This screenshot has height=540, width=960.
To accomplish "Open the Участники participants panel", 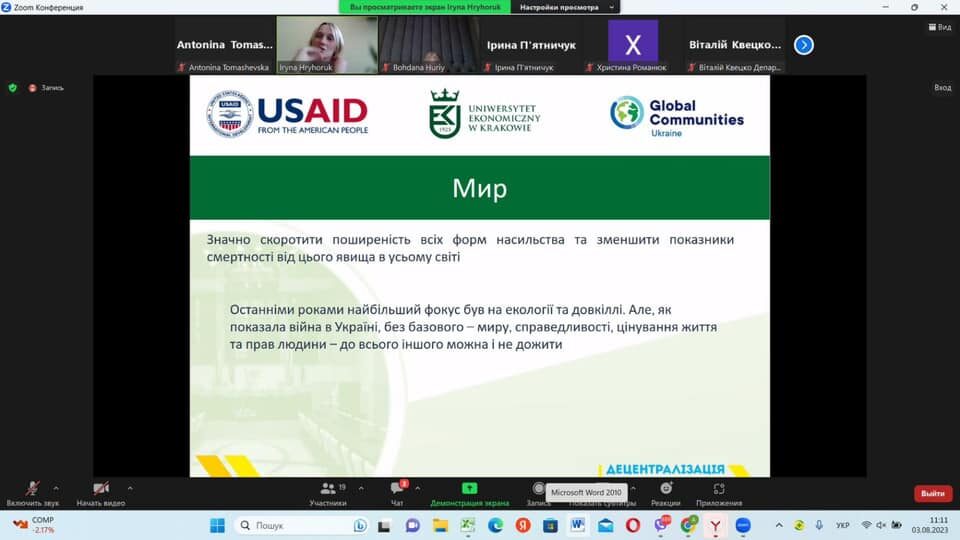I will tap(328, 490).
